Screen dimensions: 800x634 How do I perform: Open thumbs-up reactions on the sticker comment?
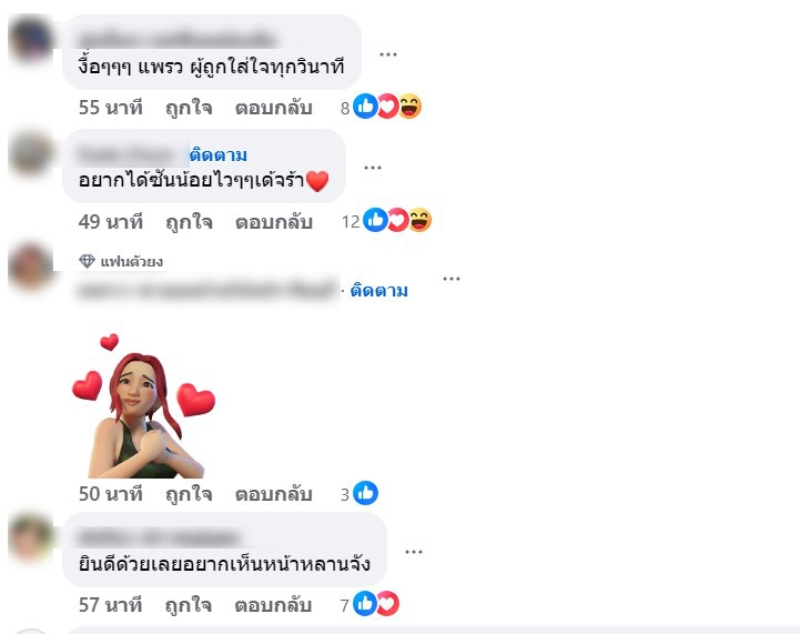click(x=360, y=493)
